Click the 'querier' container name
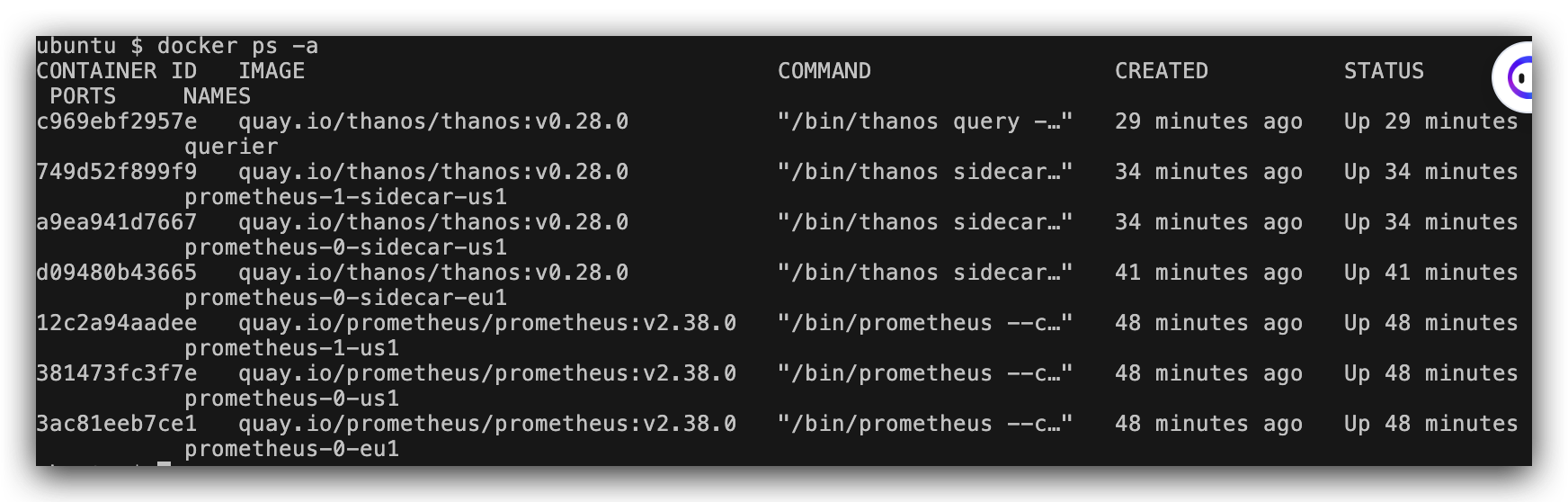This screenshot has height=502, width=1568. (x=231, y=147)
